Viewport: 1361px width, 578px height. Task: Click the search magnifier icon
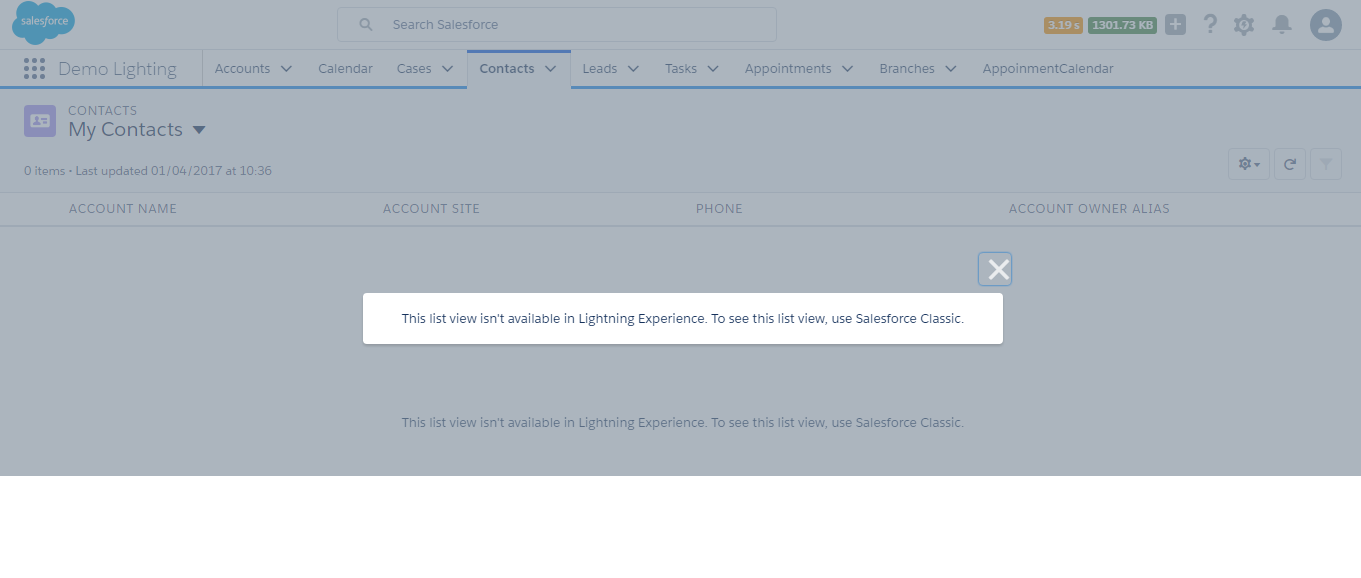click(366, 24)
